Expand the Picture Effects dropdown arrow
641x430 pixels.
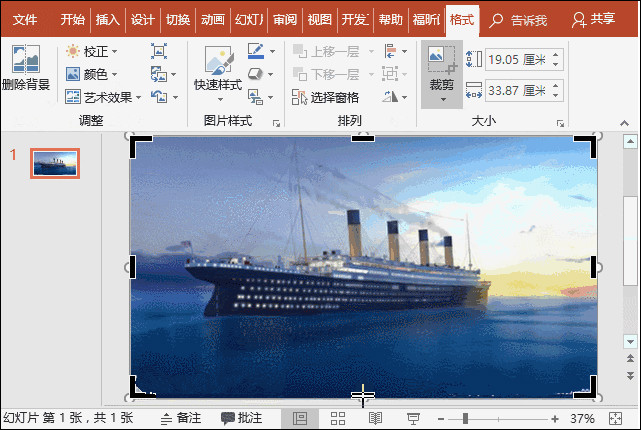coord(271,74)
